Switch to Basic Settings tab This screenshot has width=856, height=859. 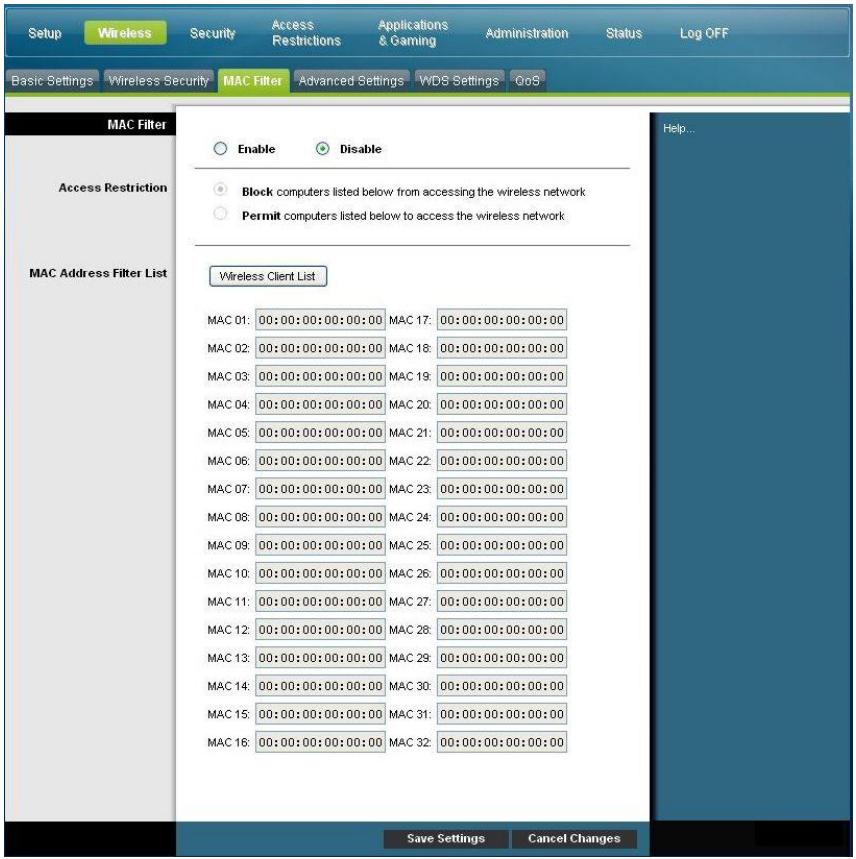[51, 80]
